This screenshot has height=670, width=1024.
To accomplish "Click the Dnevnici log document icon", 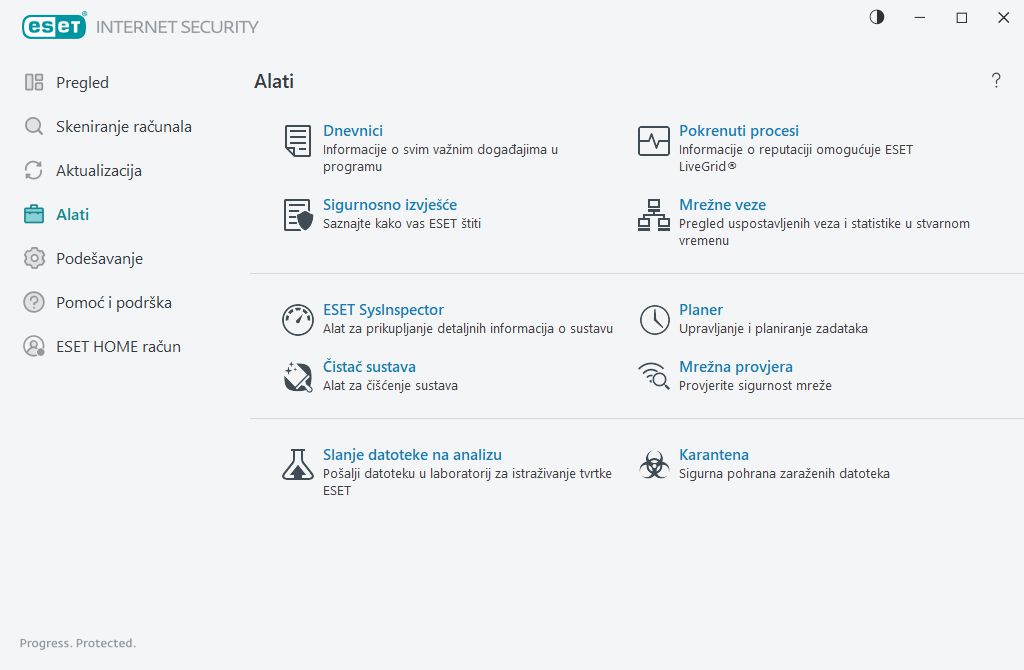I will 298,141.
